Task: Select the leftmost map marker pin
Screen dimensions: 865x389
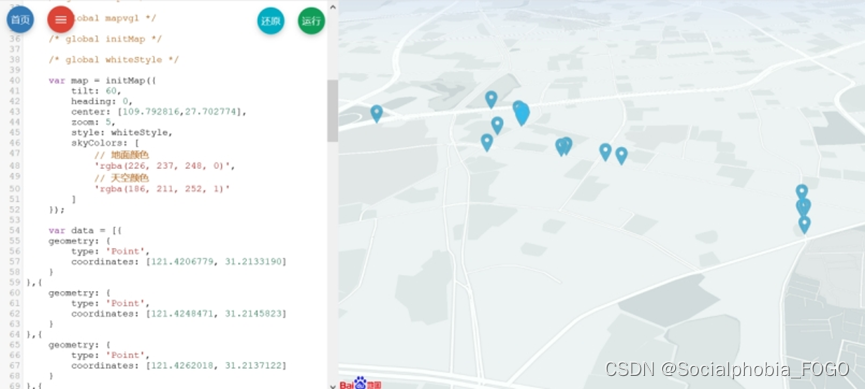Action: point(376,114)
